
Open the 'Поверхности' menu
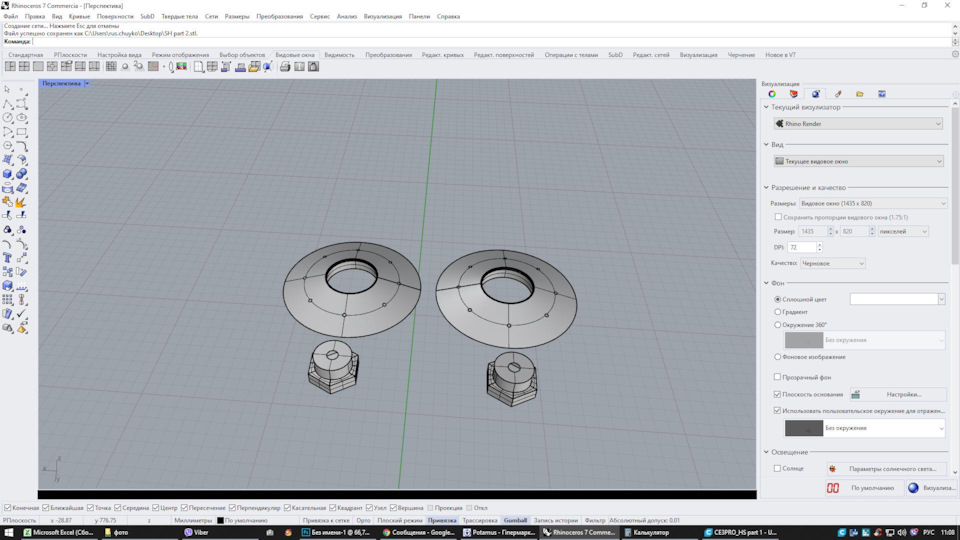coord(114,17)
